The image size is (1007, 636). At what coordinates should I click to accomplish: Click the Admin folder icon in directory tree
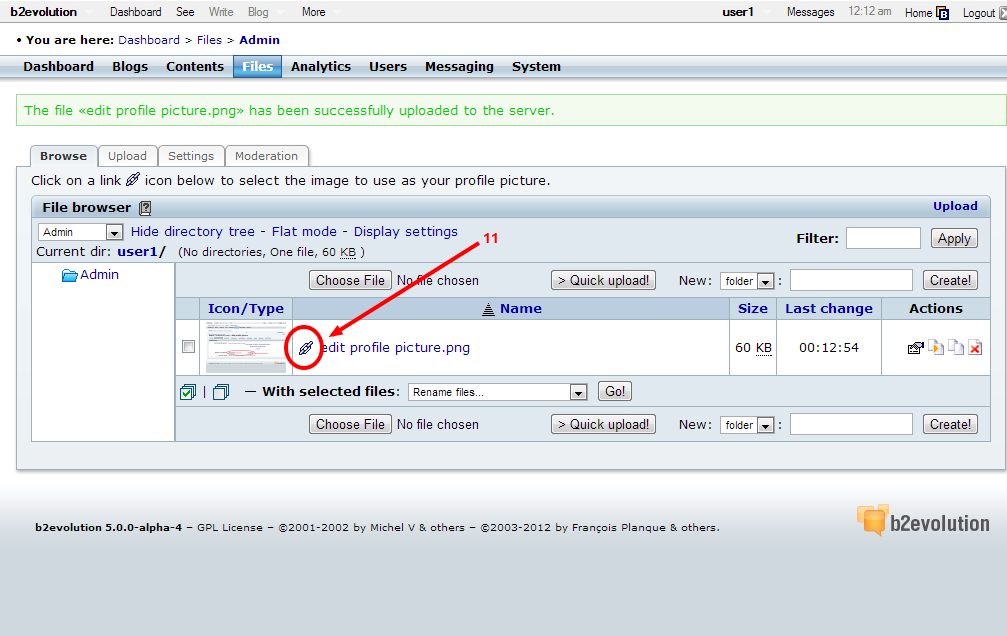tap(69, 275)
